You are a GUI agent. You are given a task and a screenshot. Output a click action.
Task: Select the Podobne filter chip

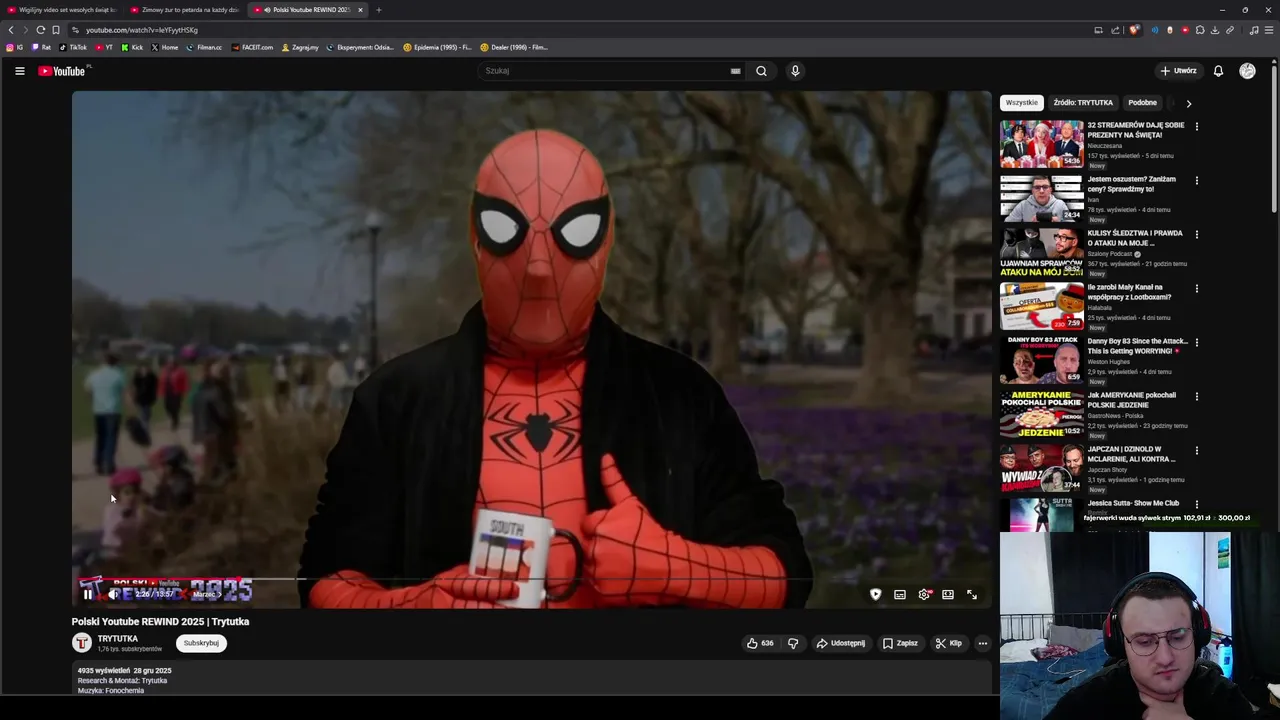[x=1142, y=102]
